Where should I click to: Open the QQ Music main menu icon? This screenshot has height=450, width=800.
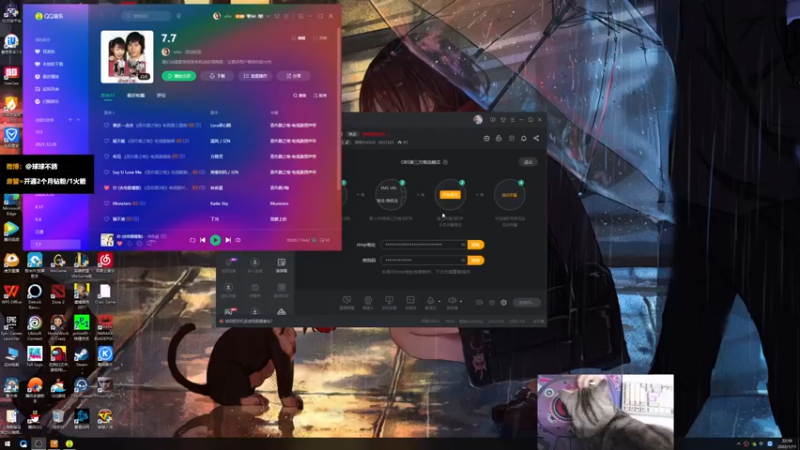[287, 16]
